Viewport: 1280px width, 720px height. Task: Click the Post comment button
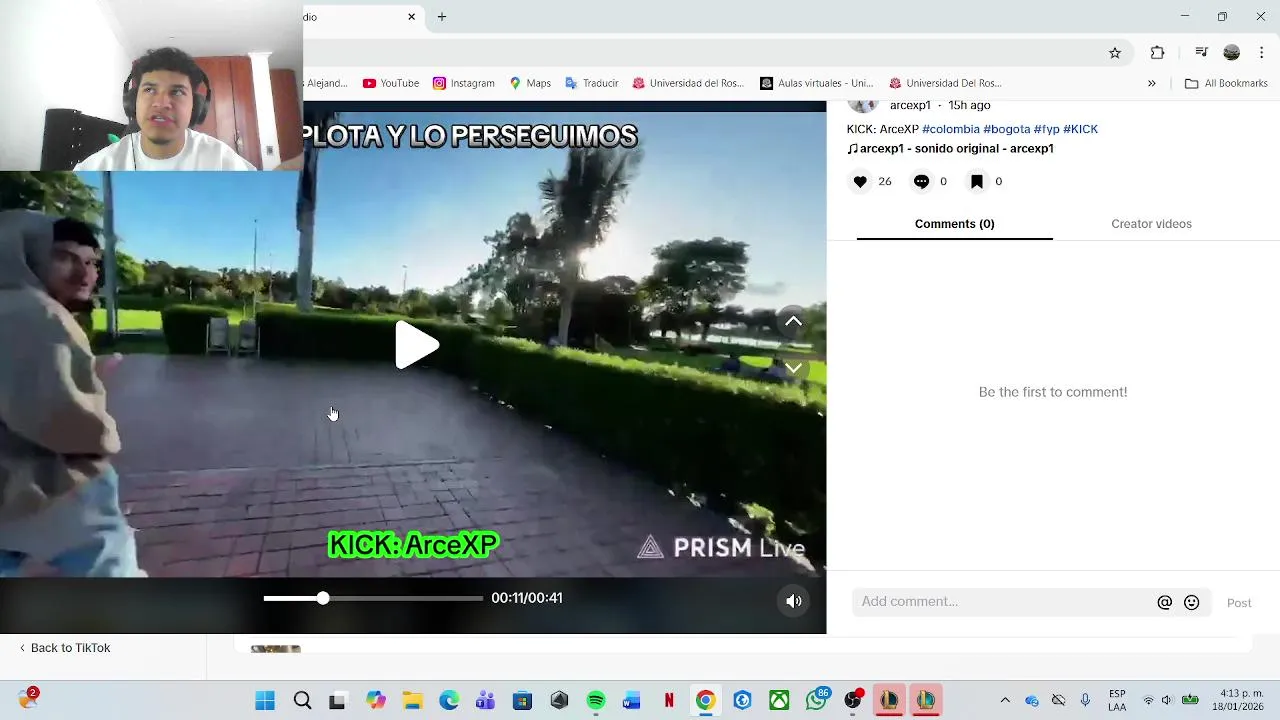(x=1239, y=603)
